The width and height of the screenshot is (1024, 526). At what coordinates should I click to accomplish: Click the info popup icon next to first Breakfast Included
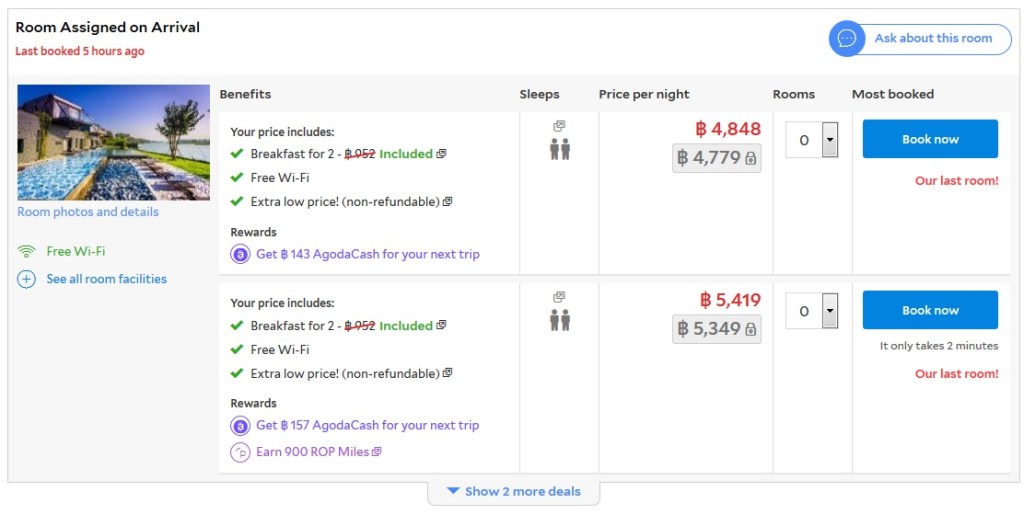click(x=442, y=154)
